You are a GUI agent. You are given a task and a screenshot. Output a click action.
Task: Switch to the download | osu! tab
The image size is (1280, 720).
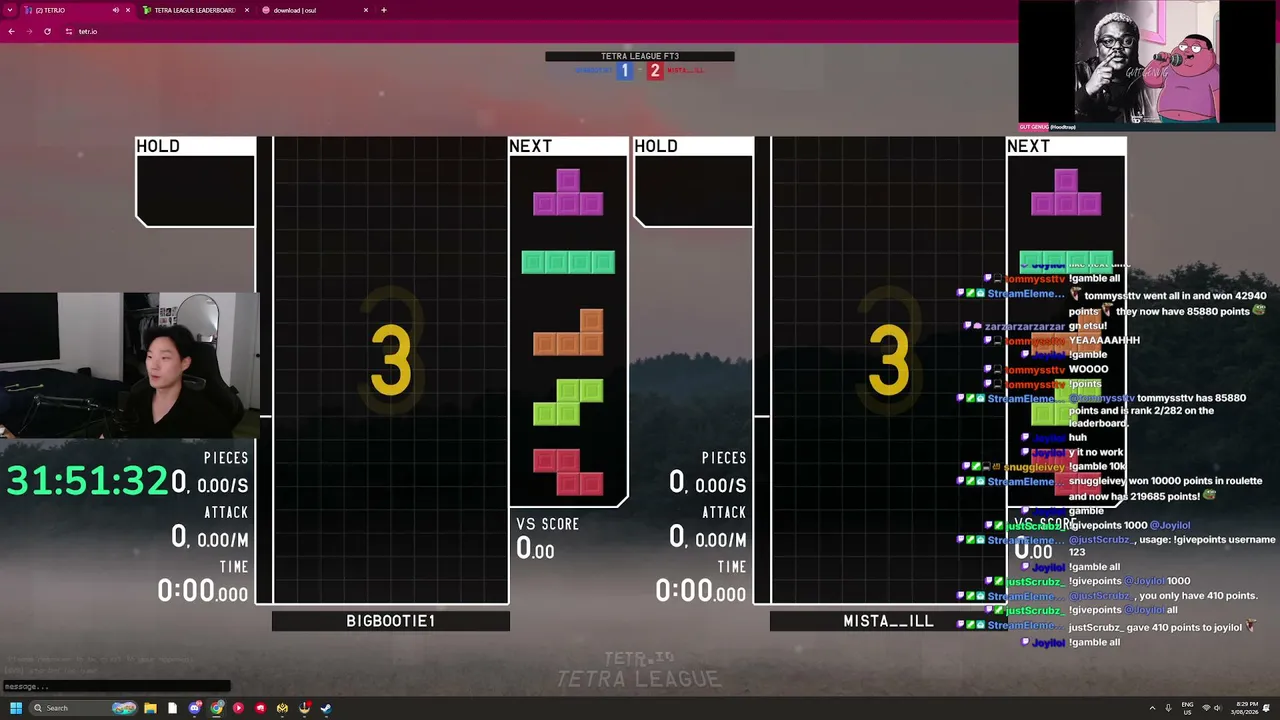(x=314, y=10)
